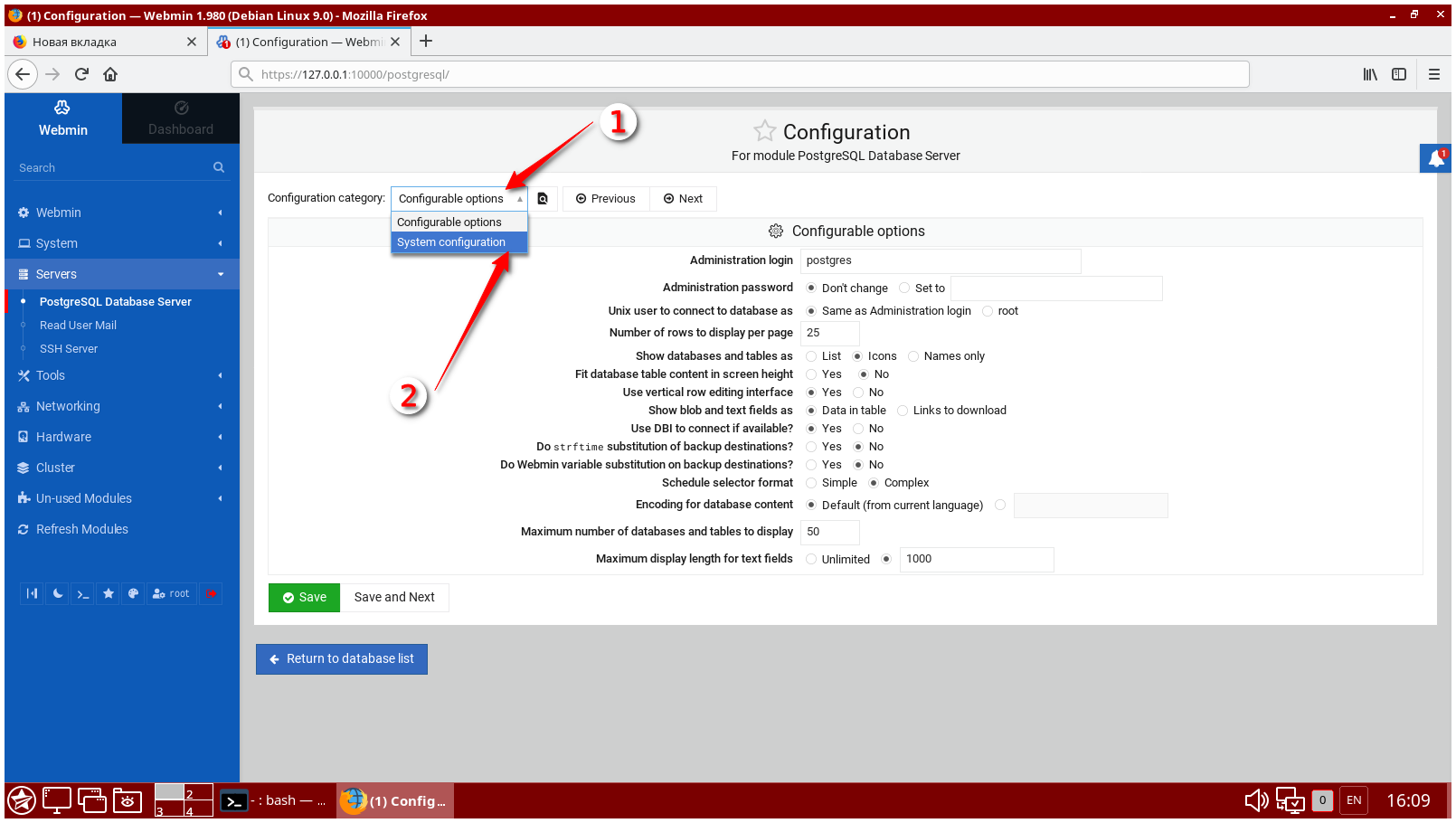The height and width of the screenshot is (823, 1456).
Task: Open Read User Mail module
Action: [x=78, y=326]
